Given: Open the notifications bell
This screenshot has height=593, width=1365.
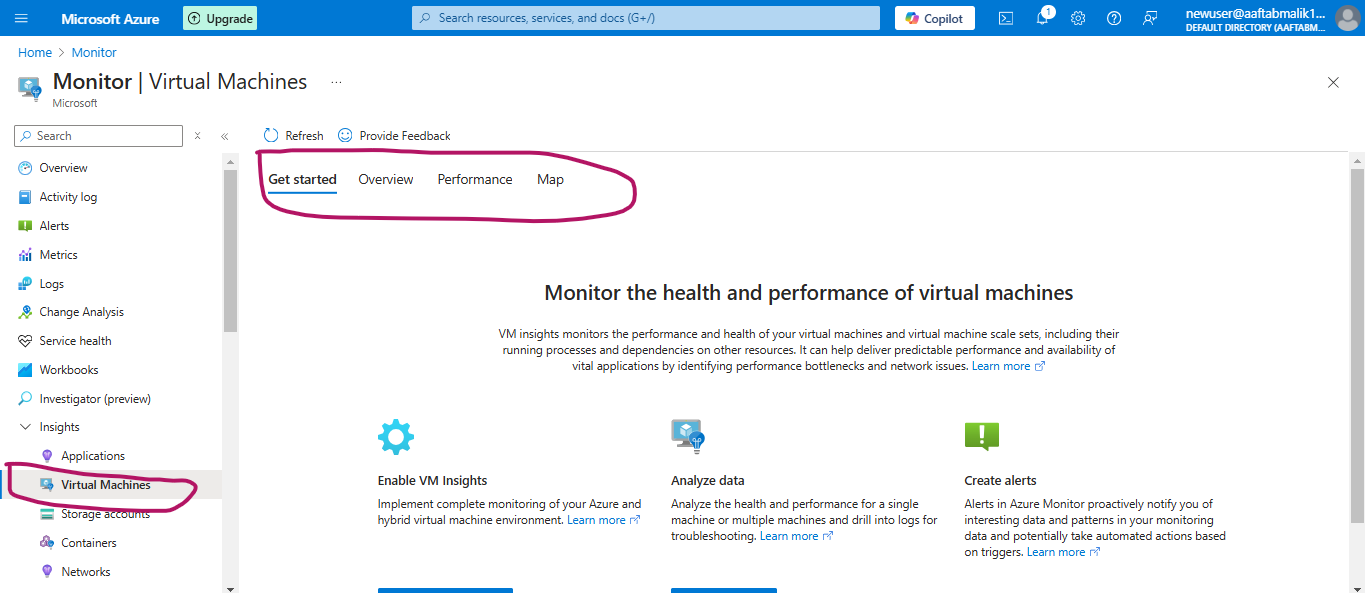Looking at the screenshot, I should (x=1042, y=18).
